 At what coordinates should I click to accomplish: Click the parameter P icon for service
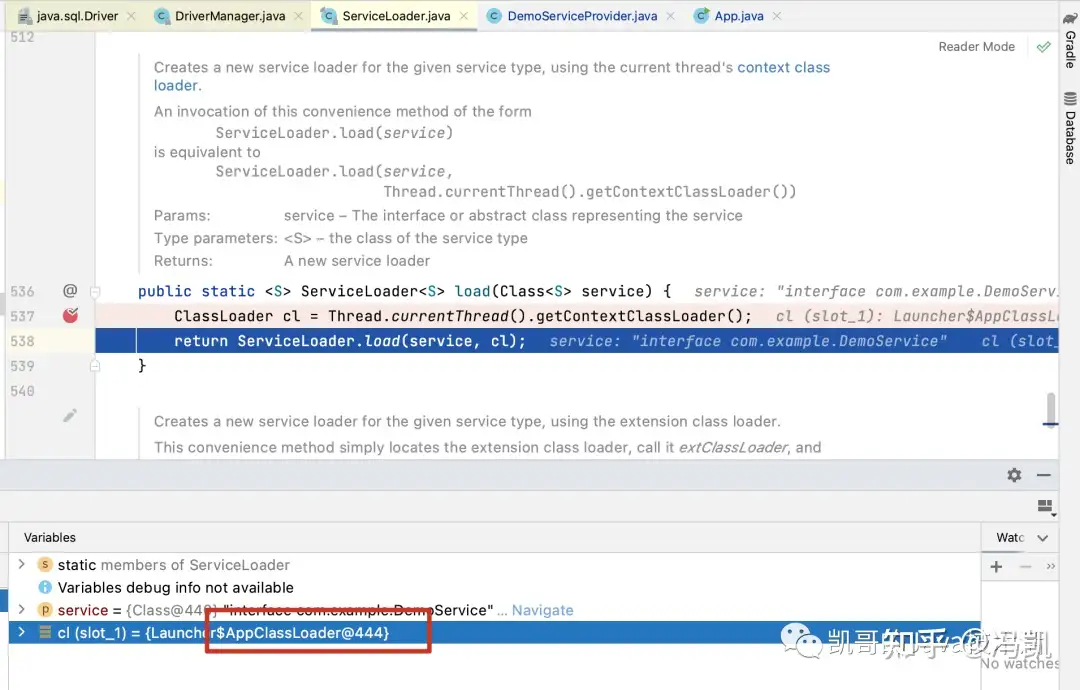coord(44,610)
